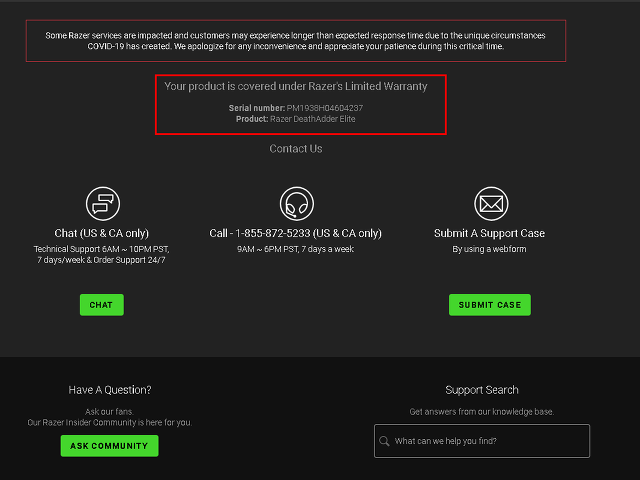Image resolution: width=640 pixels, height=480 pixels.
Task: Click the 'Contact Us' heading
Action: pyautogui.click(x=296, y=149)
